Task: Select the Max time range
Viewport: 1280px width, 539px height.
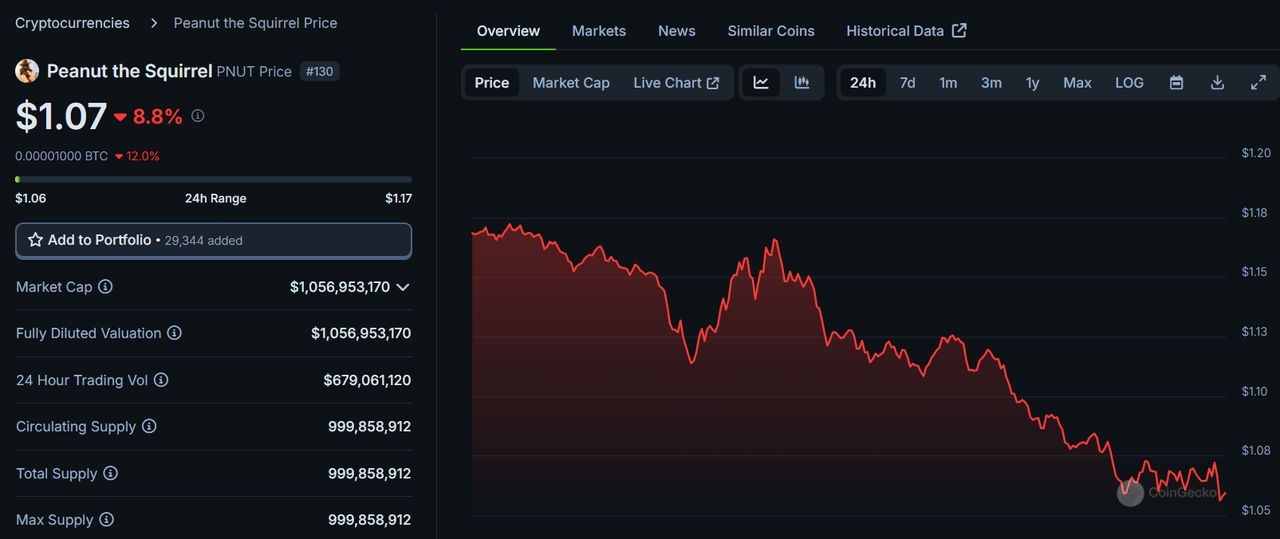Action: point(1077,83)
